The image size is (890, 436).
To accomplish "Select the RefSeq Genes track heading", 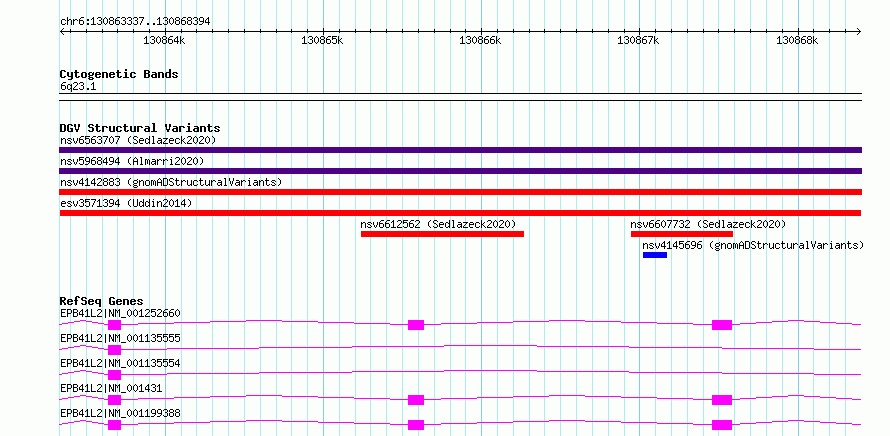I will click(102, 301).
